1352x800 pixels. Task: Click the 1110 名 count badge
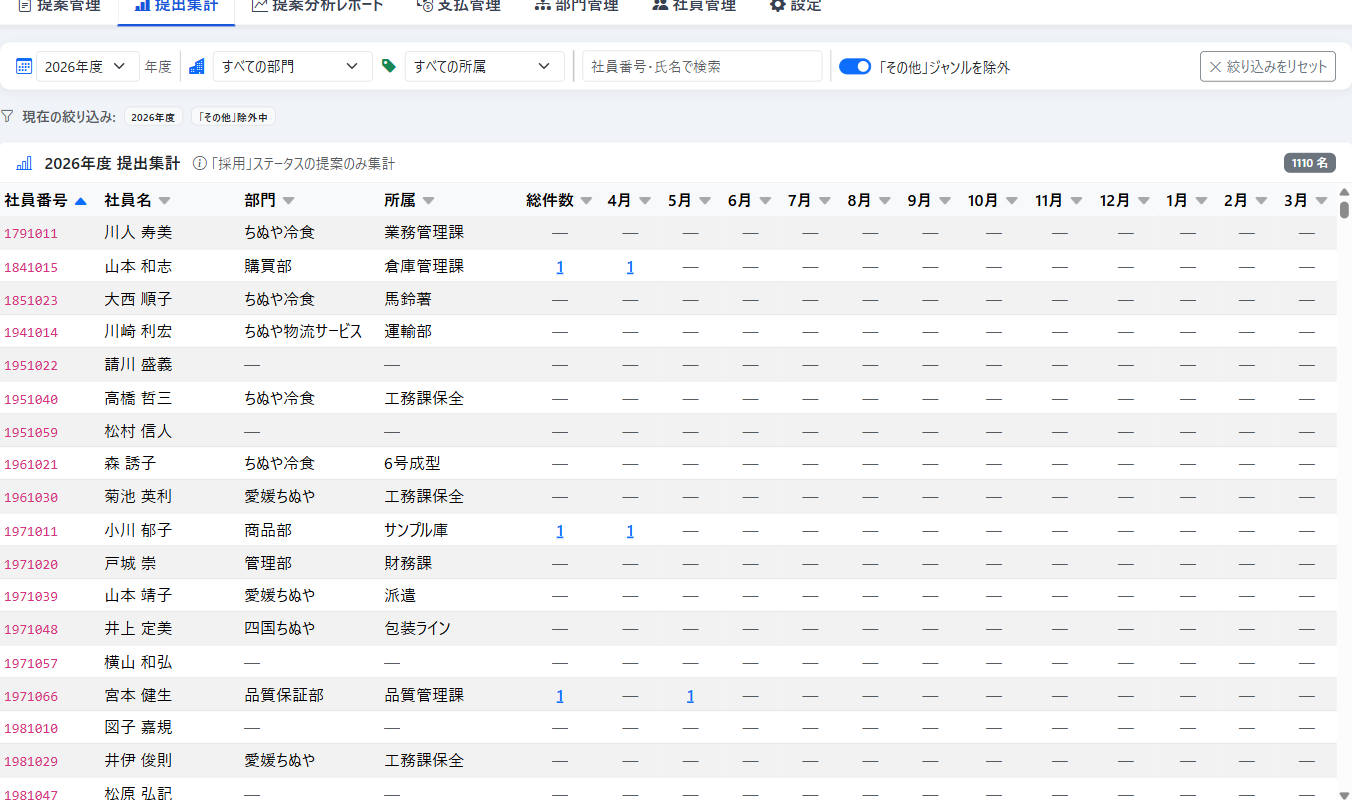click(1310, 163)
